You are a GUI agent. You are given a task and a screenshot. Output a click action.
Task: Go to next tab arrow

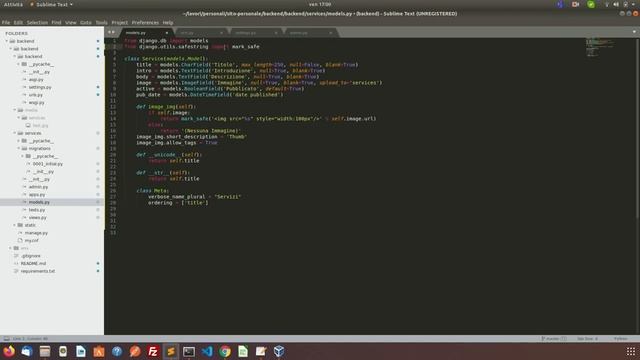tap(113, 32)
